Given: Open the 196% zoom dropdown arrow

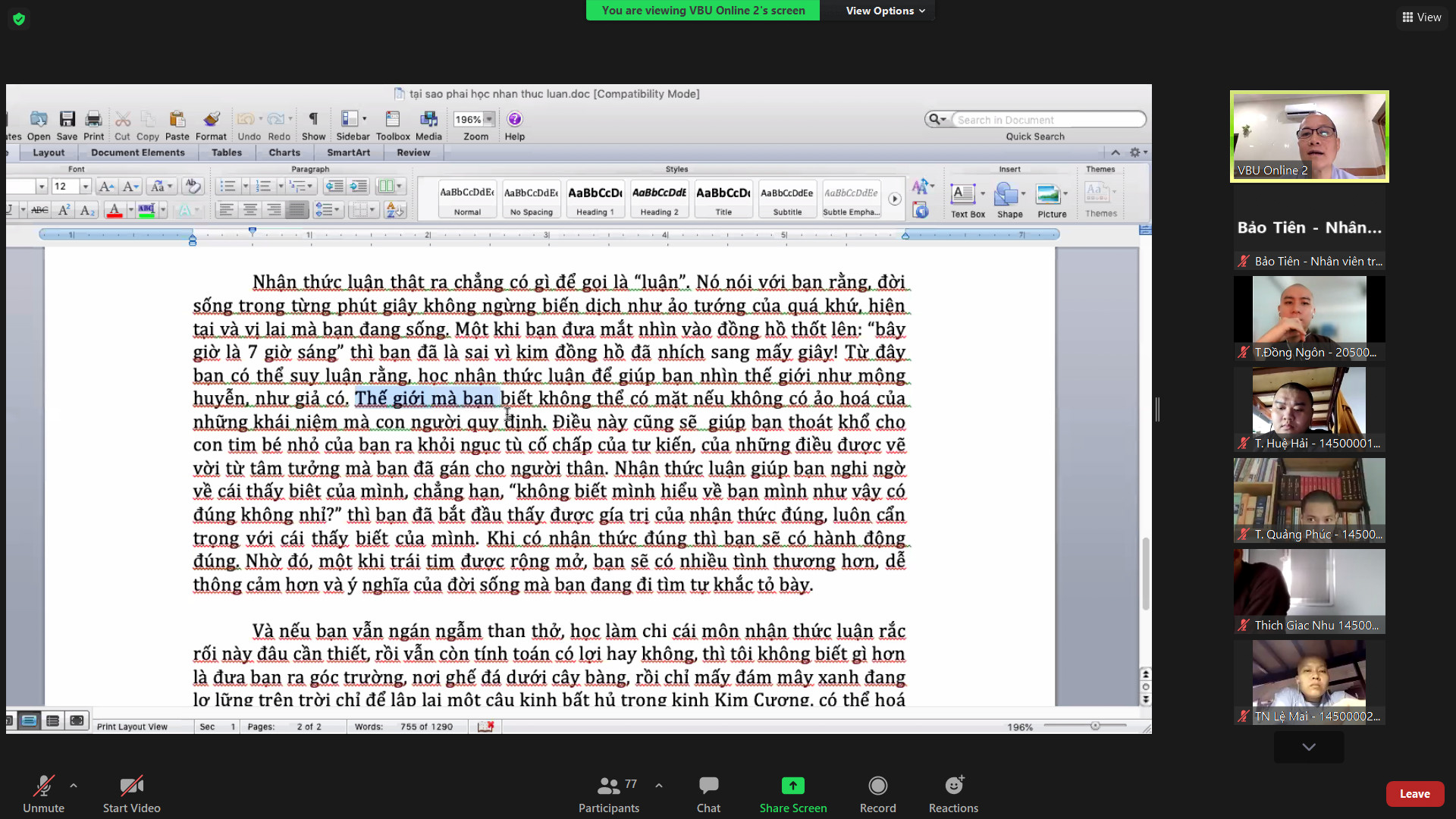Looking at the screenshot, I should point(489,119).
